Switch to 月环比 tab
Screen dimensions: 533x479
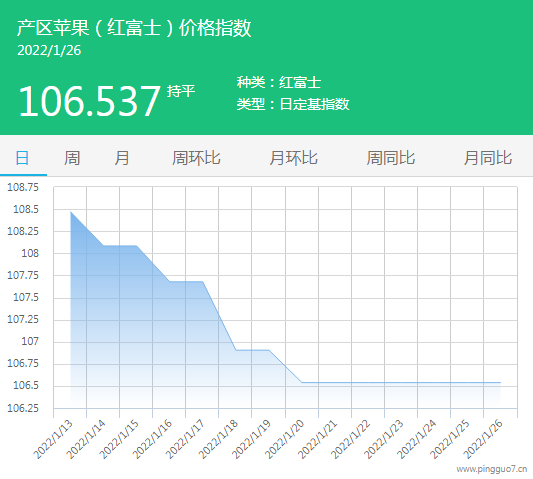(293, 158)
